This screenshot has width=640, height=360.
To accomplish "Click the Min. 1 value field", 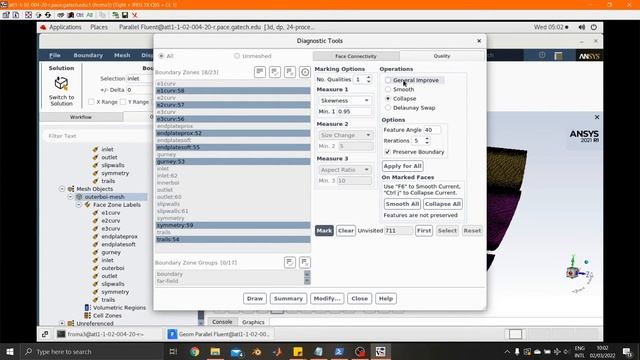I will [x=355, y=111].
